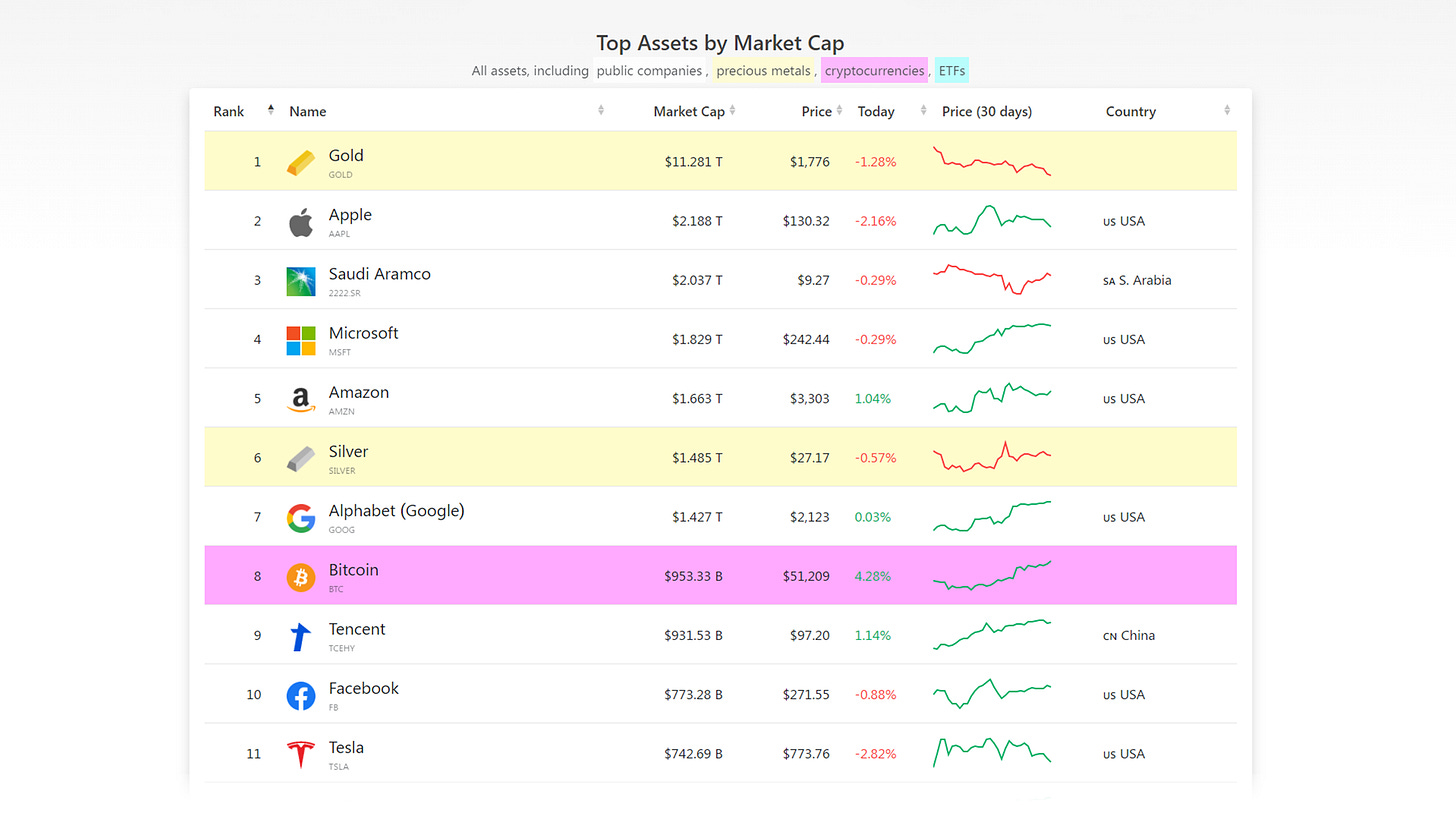Sort by Rank using its arrows
The image size is (1456, 819).
point(270,111)
